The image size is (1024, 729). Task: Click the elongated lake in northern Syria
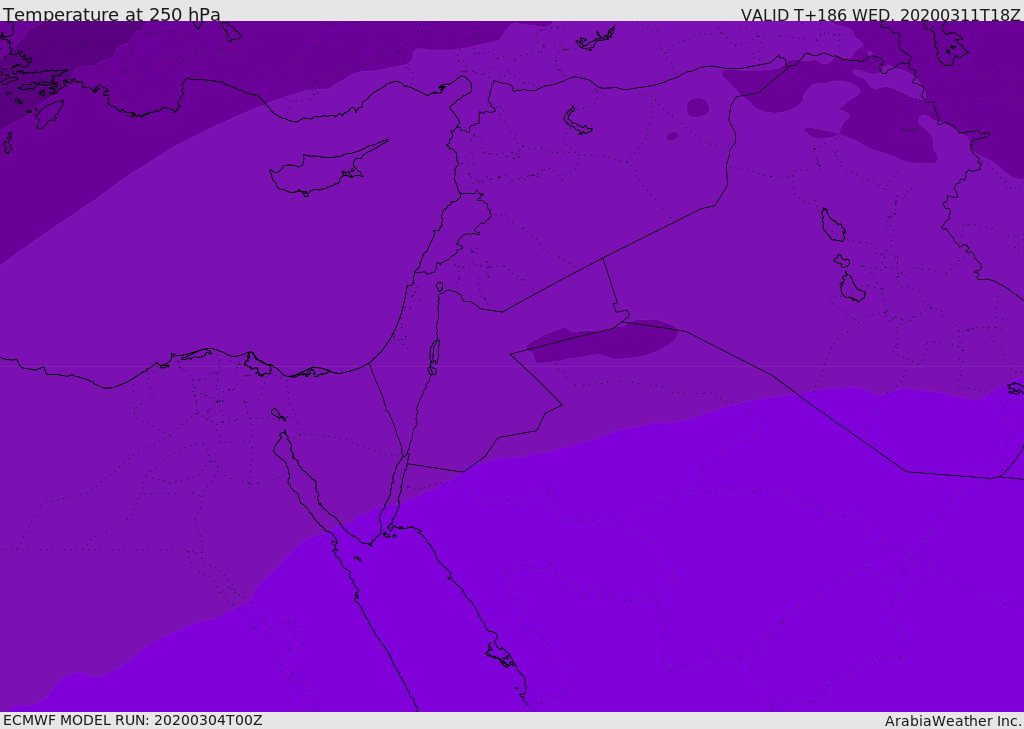[x=577, y=121]
